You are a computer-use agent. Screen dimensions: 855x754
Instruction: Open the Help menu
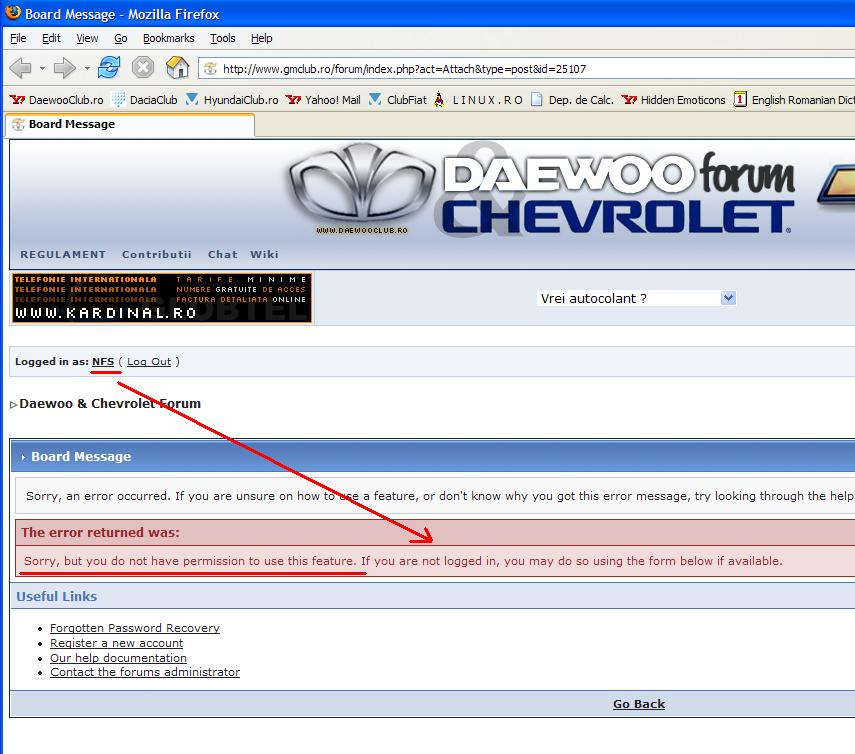[x=262, y=38]
